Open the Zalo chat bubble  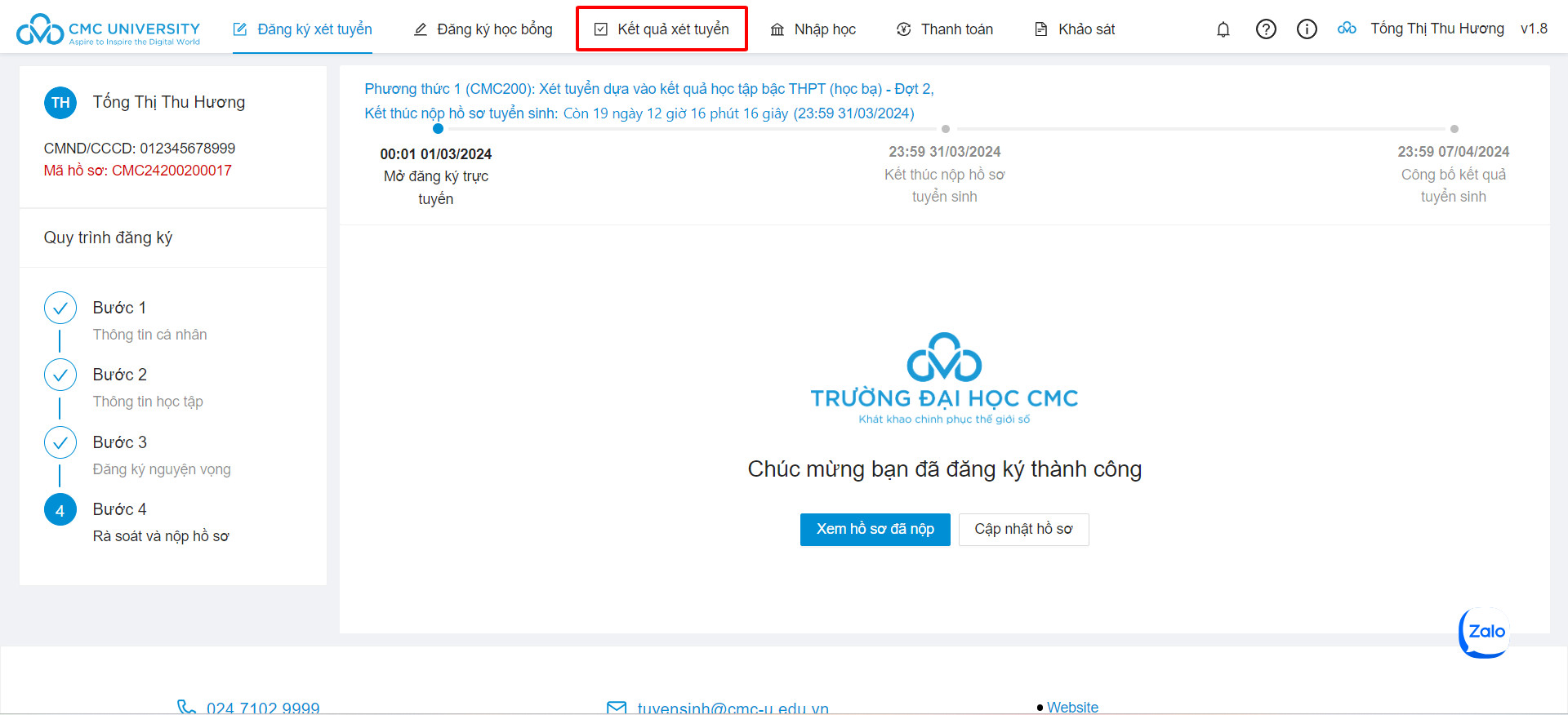[1486, 632]
